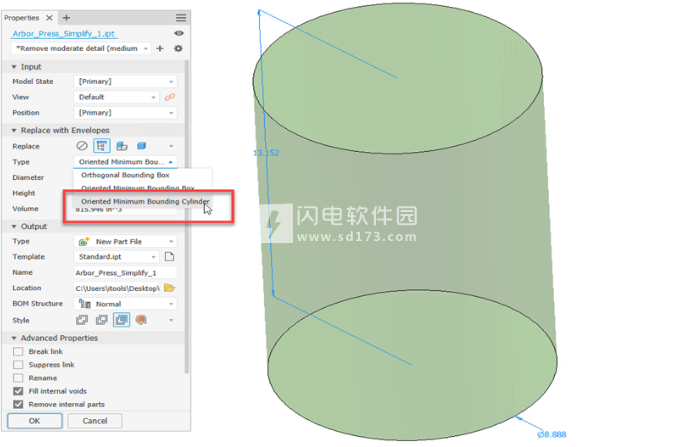Open preset settings gear icon
Screen dimensions: 686x447
coord(178,49)
